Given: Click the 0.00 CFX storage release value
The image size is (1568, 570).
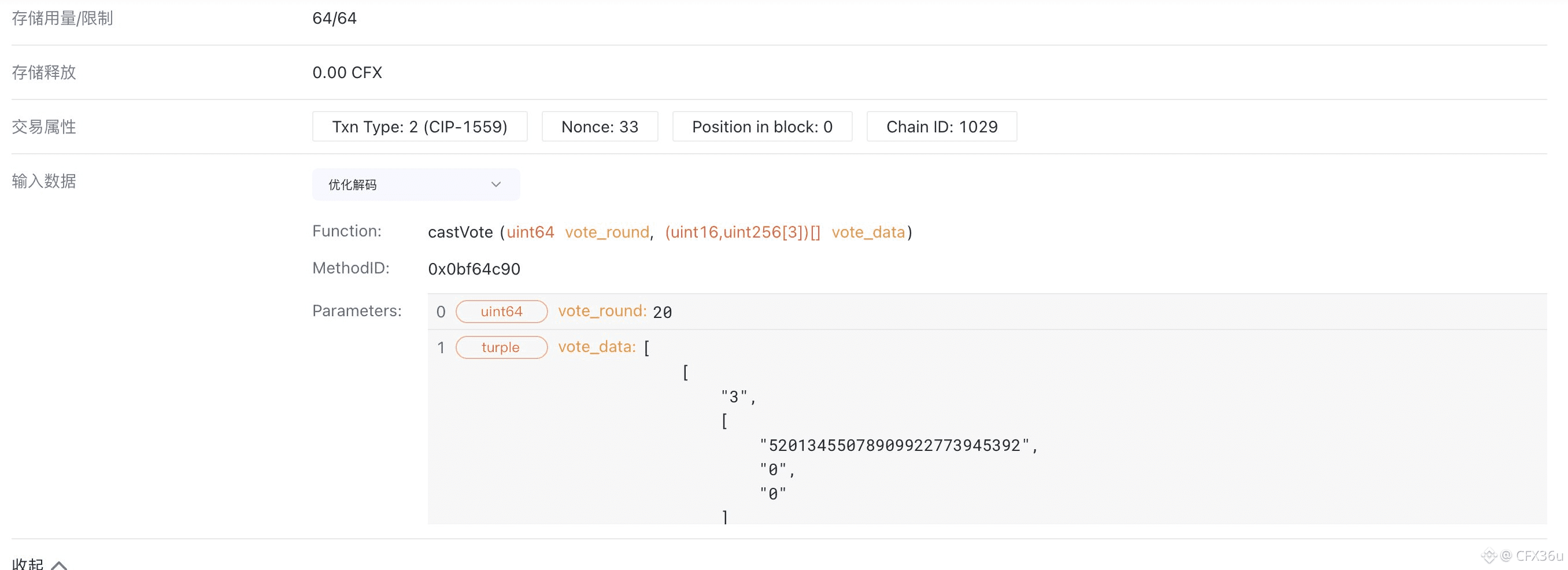Looking at the screenshot, I should pos(347,72).
